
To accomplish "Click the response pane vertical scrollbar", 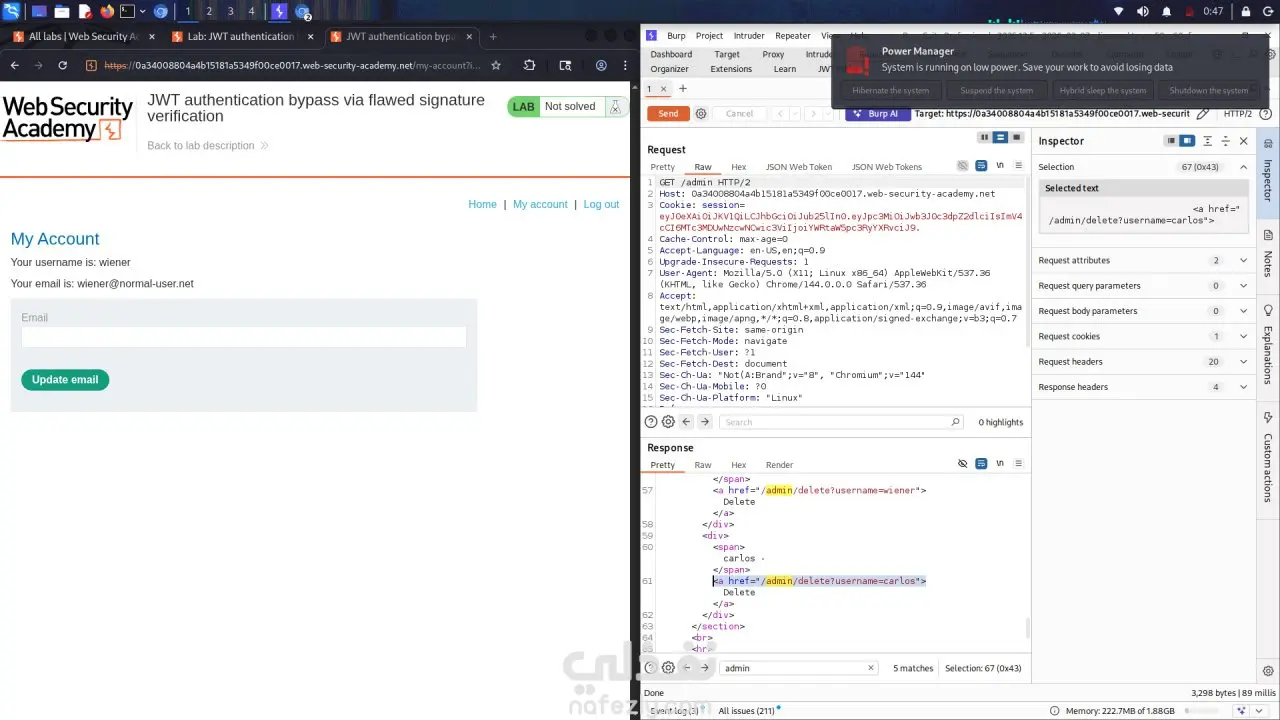I will pos(1028,629).
